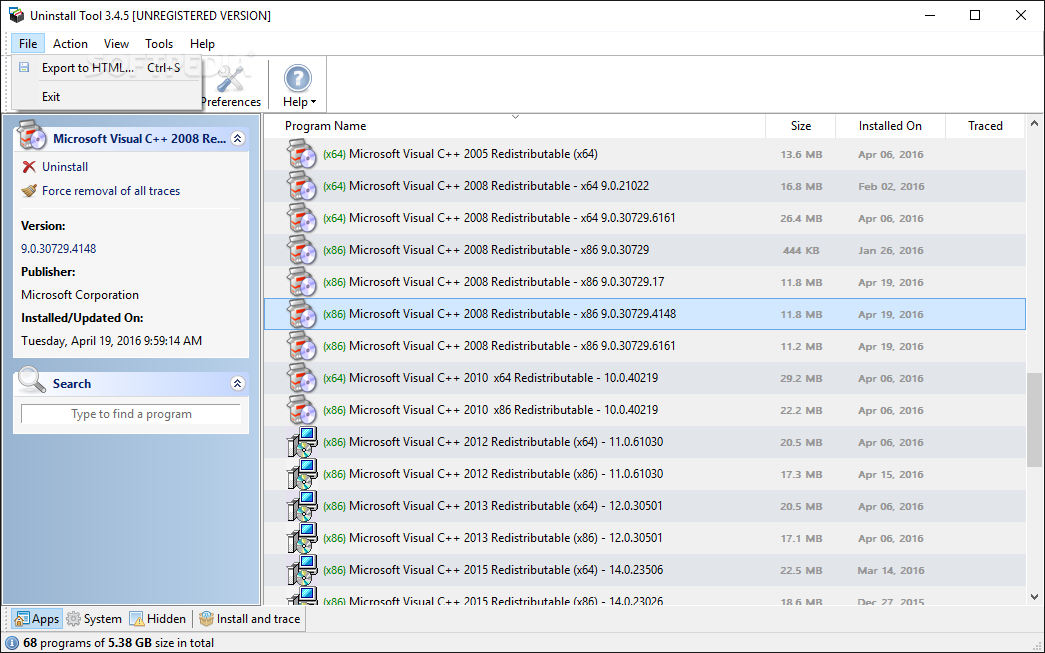Click the Uninstall Tool title bar icon
Viewport: 1045px width, 653px height.
click(x=16, y=15)
